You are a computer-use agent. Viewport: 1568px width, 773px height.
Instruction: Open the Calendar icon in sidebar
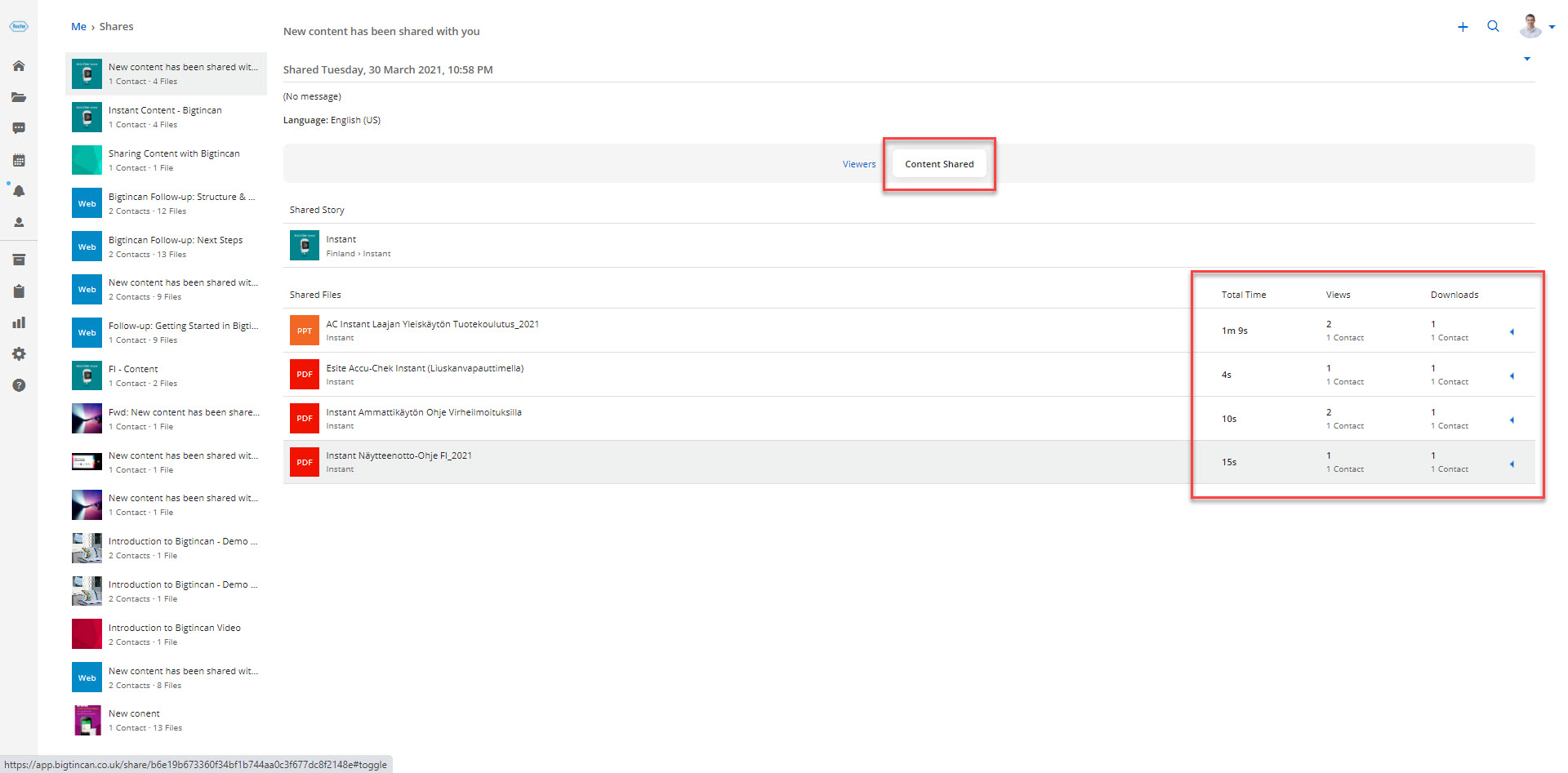(18, 160)
